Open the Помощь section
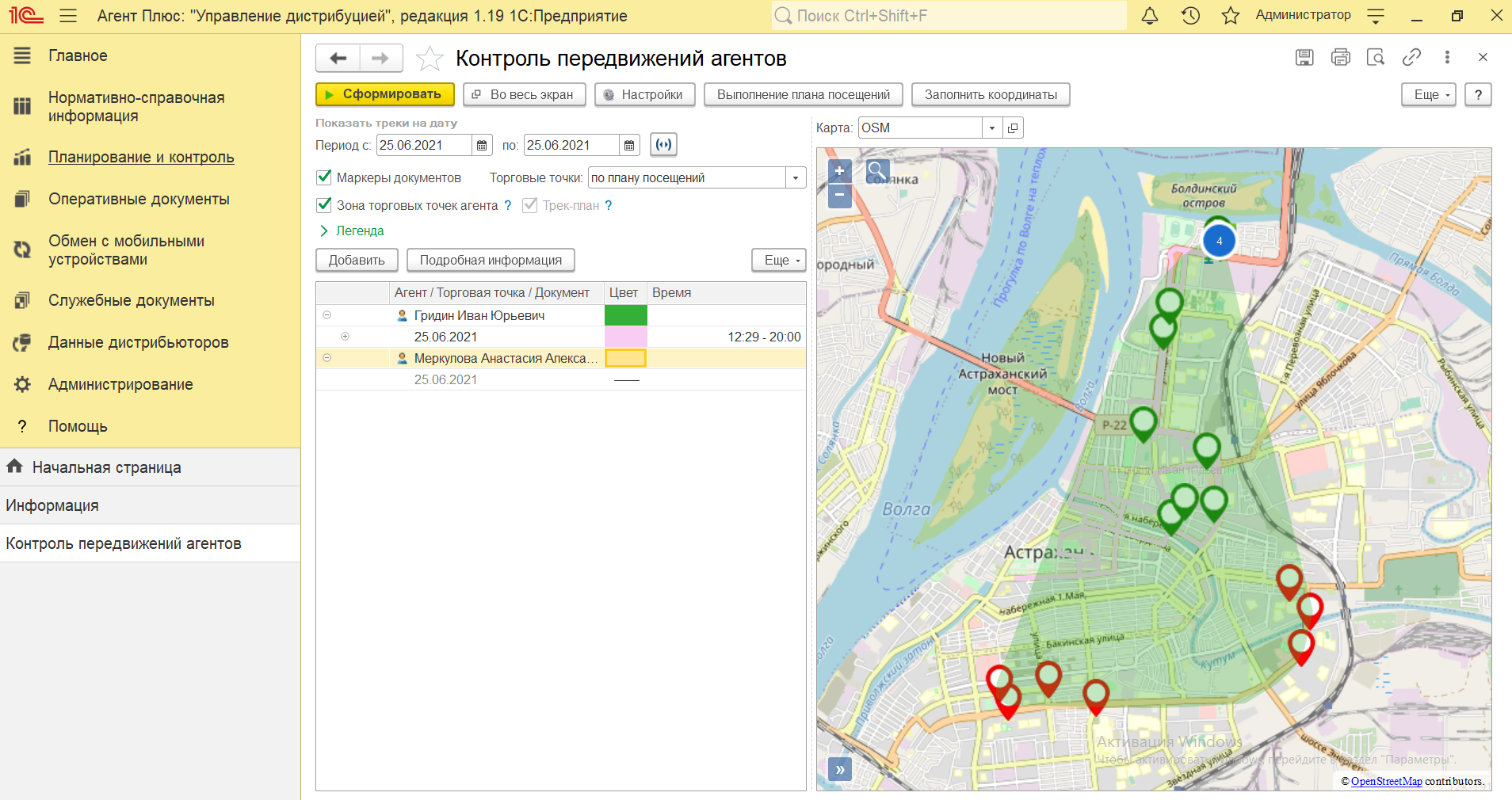 click(x=78, y=426)
